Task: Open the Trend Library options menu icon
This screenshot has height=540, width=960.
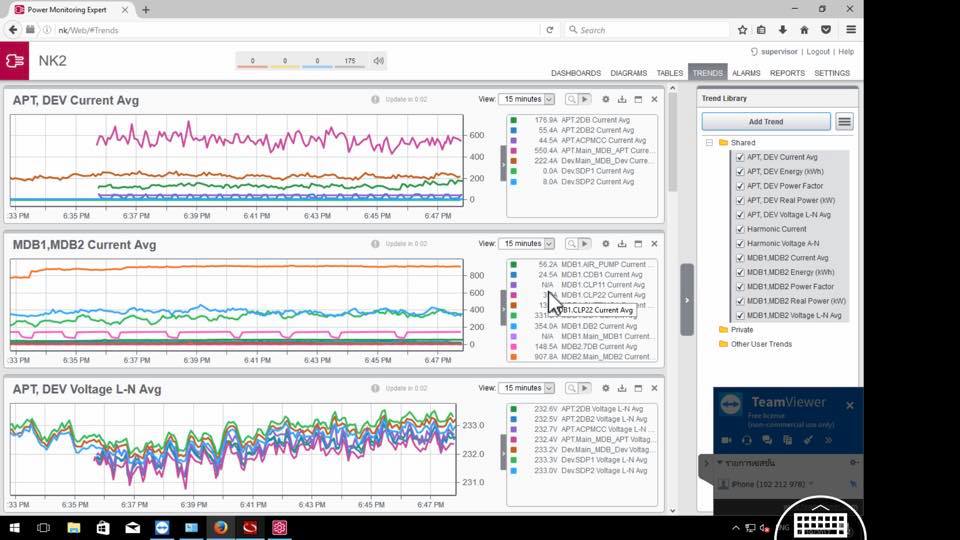Action: (x=844, y=122)
